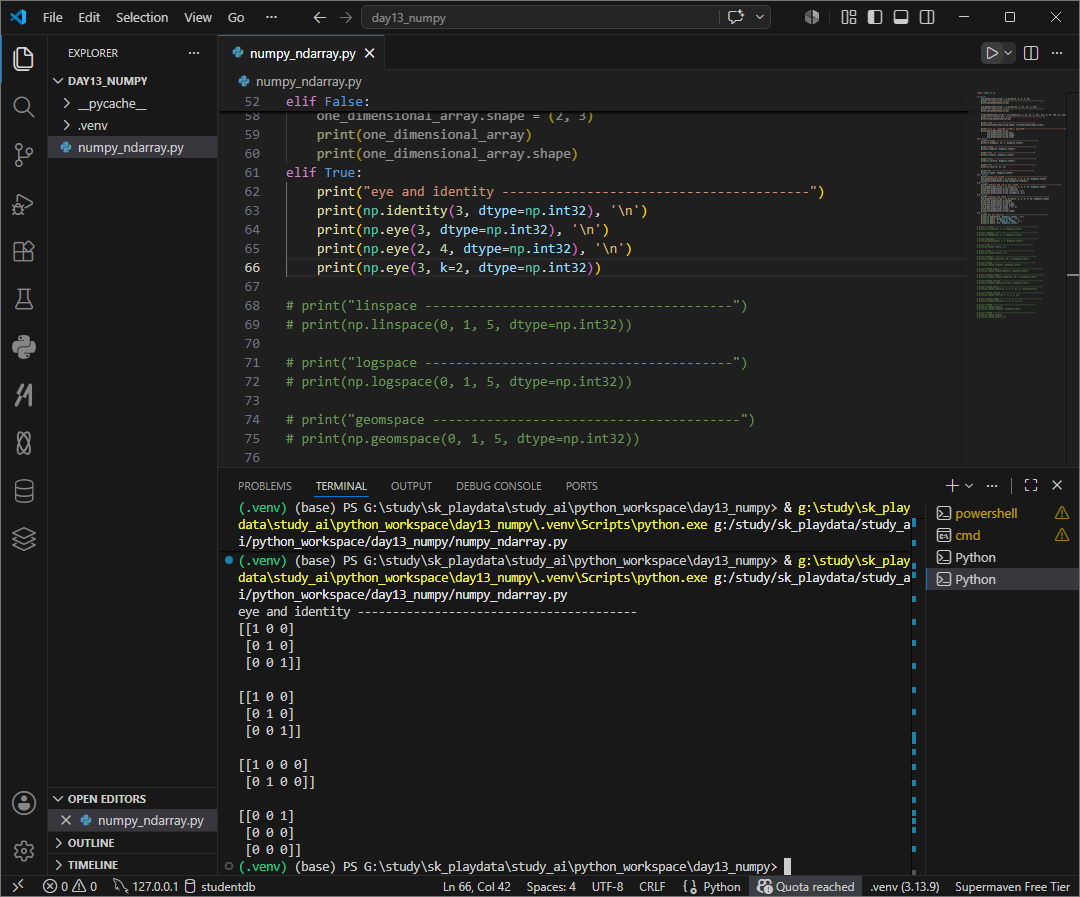Viewport: 1080px width, 897px height.
Task: Collapse the DAY13_NUMPY folder section
Action: (x=132, y=81)
